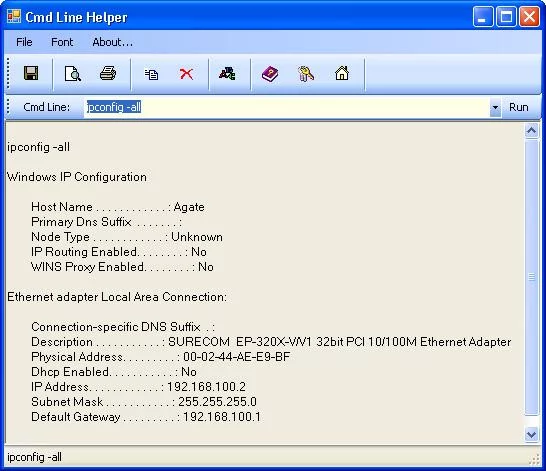Screen dimensions: 546x471
Task: Click the Copy output icon
Action: pos(151,74)
